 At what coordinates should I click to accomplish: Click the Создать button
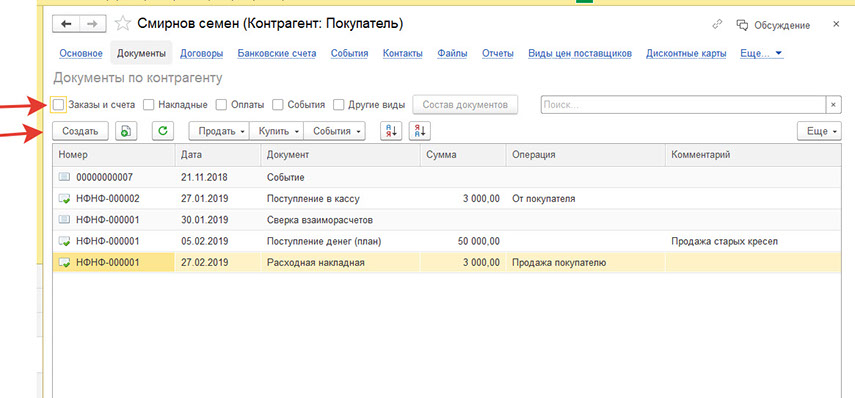[x=80, y=131]
